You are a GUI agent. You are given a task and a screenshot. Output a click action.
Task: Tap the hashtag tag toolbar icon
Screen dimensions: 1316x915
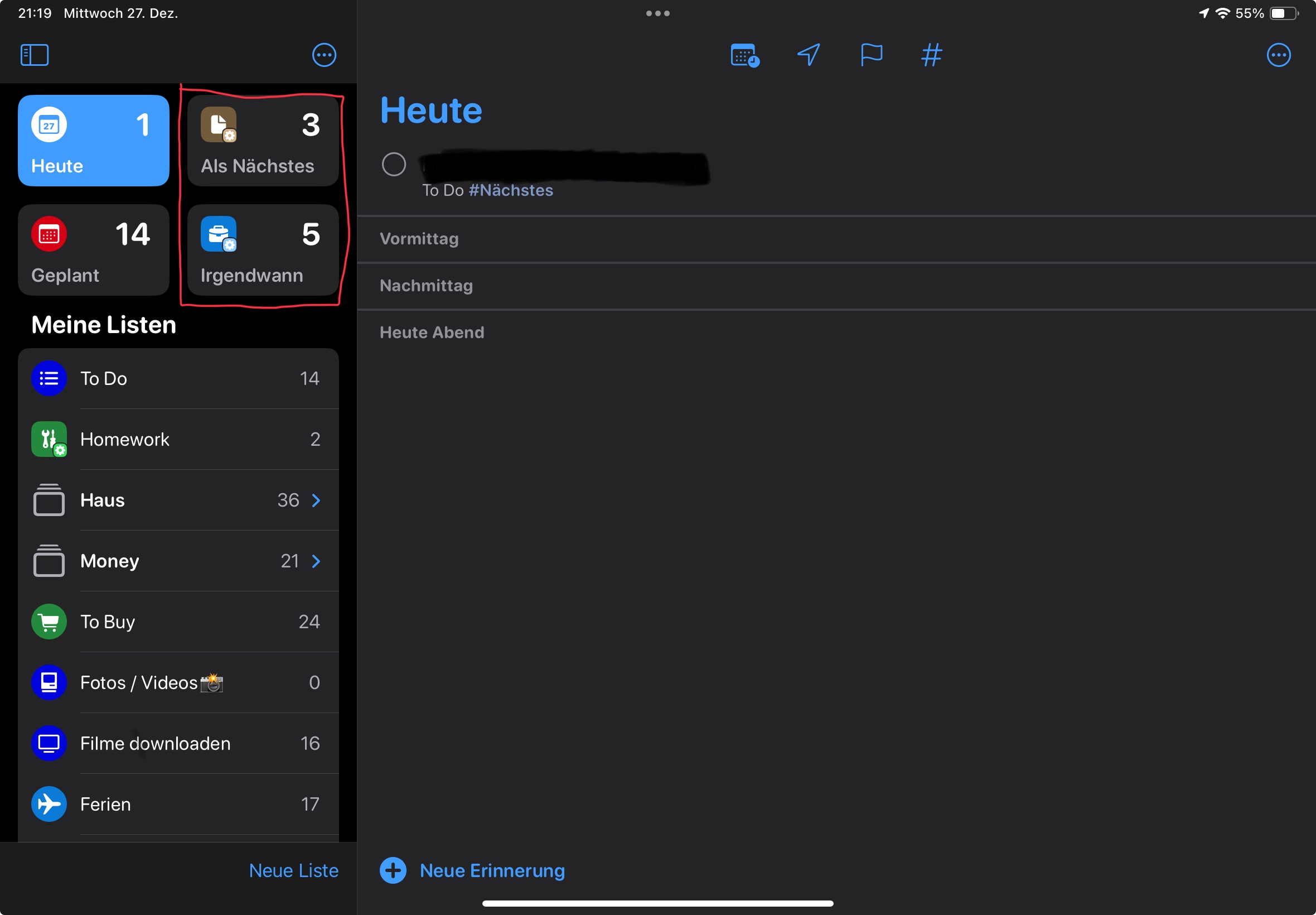click(932, 55)
